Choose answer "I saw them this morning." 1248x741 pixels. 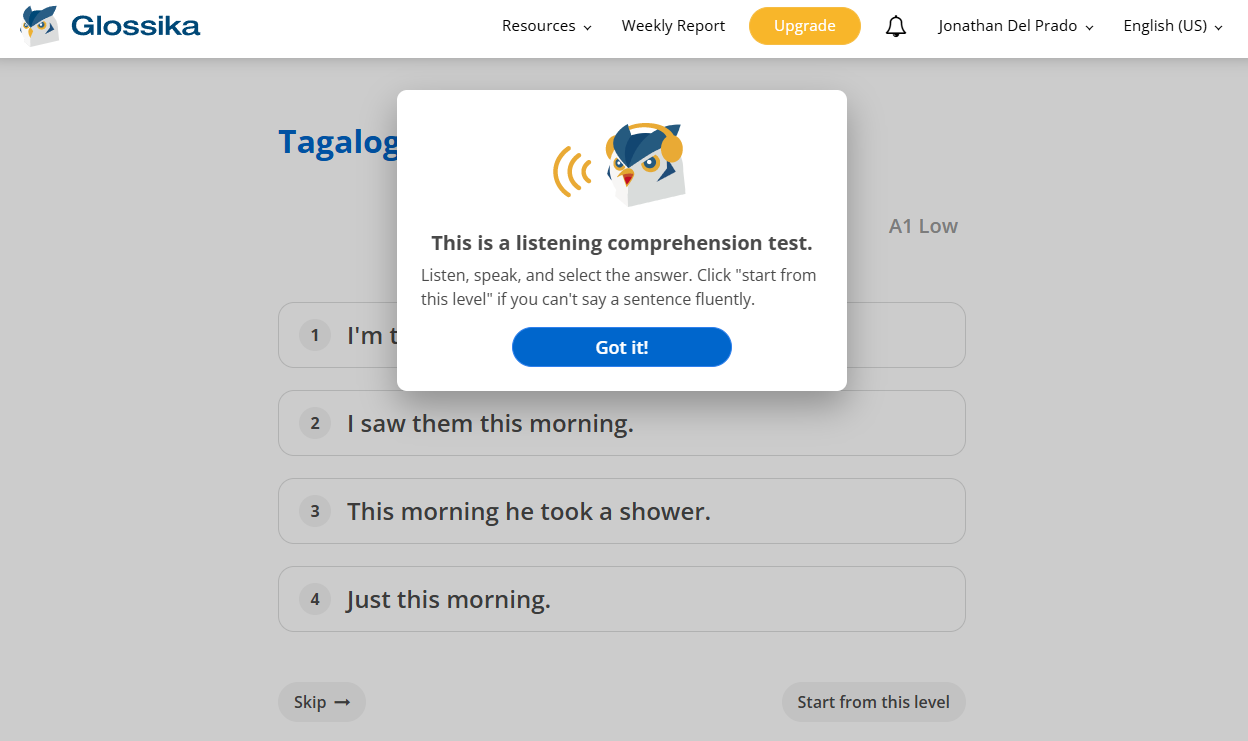[622, 423]
